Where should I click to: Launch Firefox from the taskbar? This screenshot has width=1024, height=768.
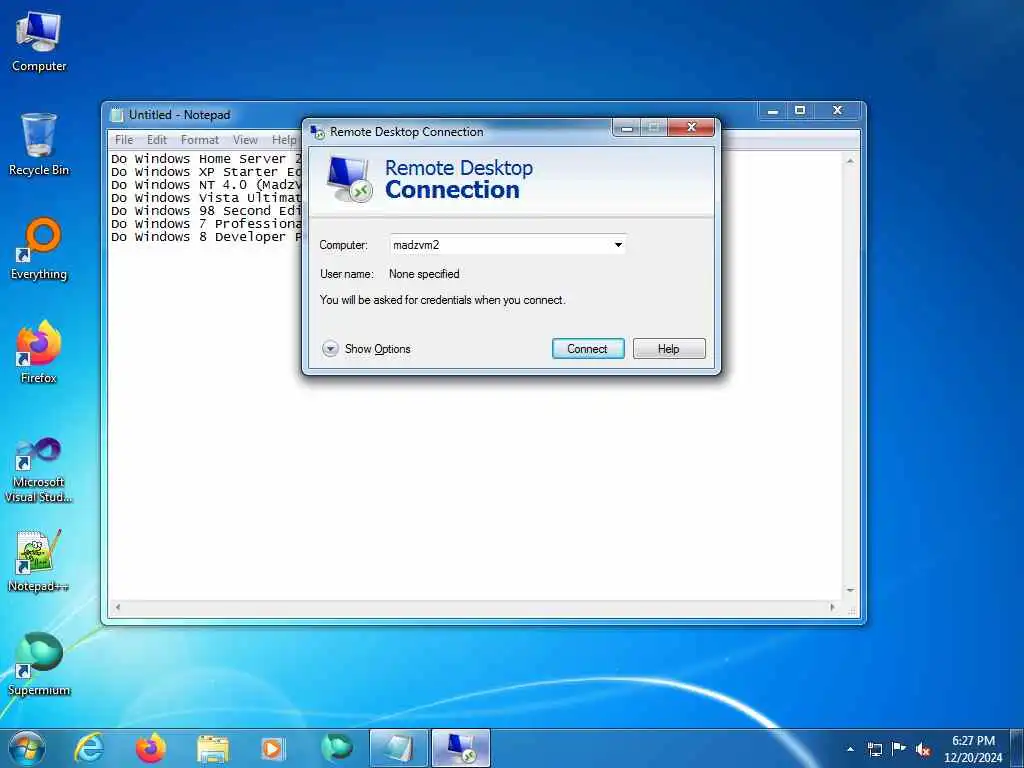pos(151,749)
